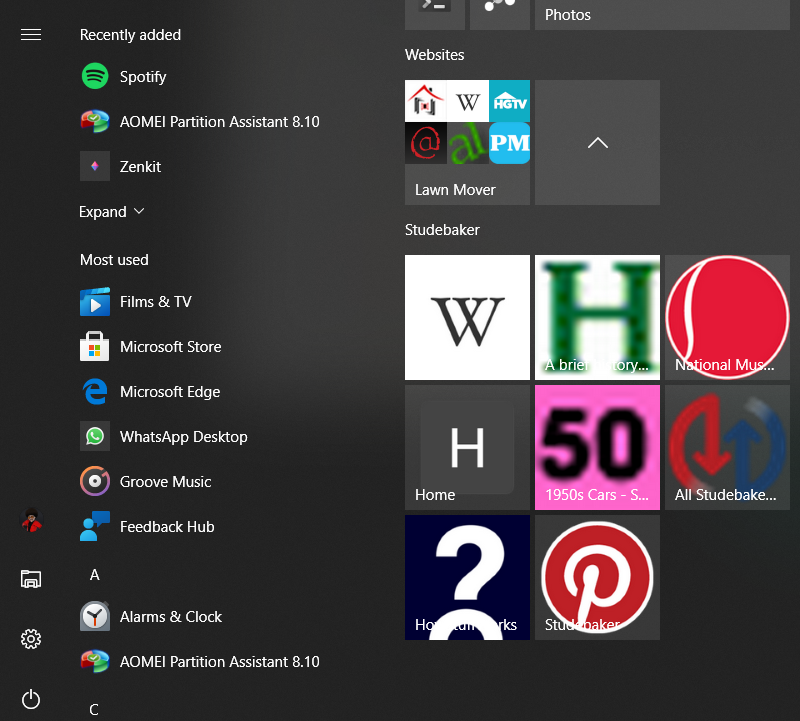Open the Alarms & Clock icon
The width and height of the screenshot is (800, 721).
tap(95, 616)
